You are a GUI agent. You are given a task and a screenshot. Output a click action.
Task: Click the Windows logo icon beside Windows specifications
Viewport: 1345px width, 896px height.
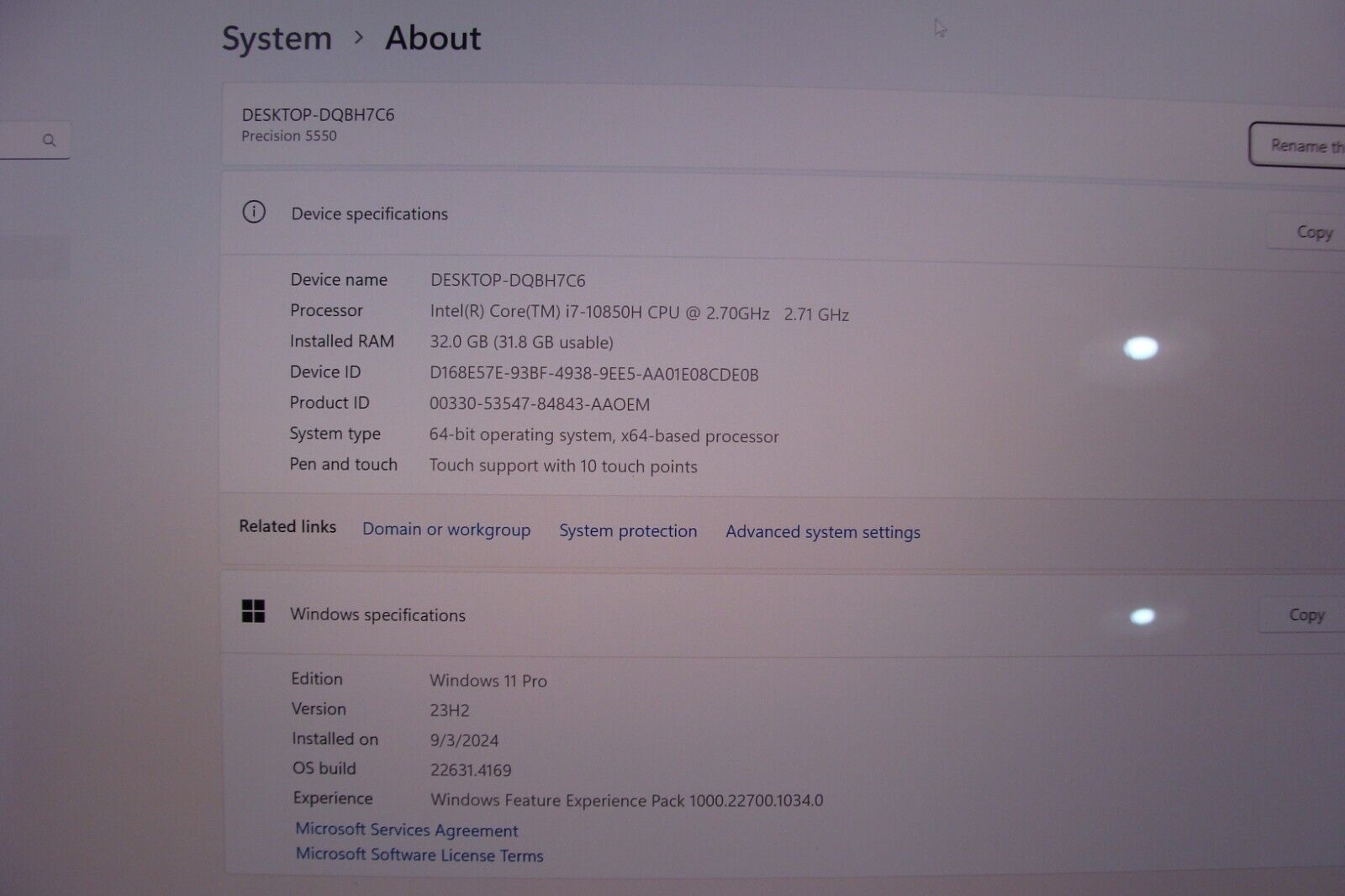point(254,614)
